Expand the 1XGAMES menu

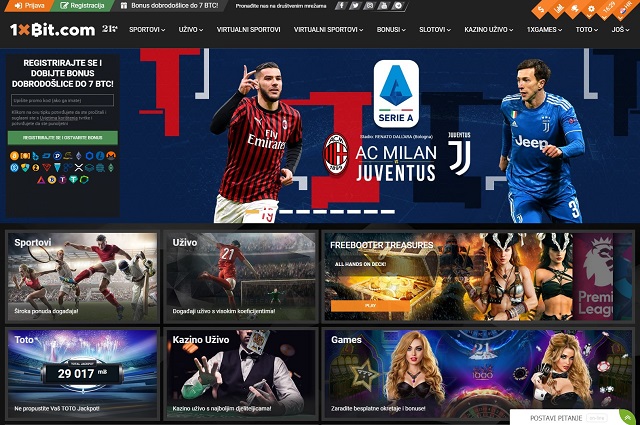click(x=544, y=29)
